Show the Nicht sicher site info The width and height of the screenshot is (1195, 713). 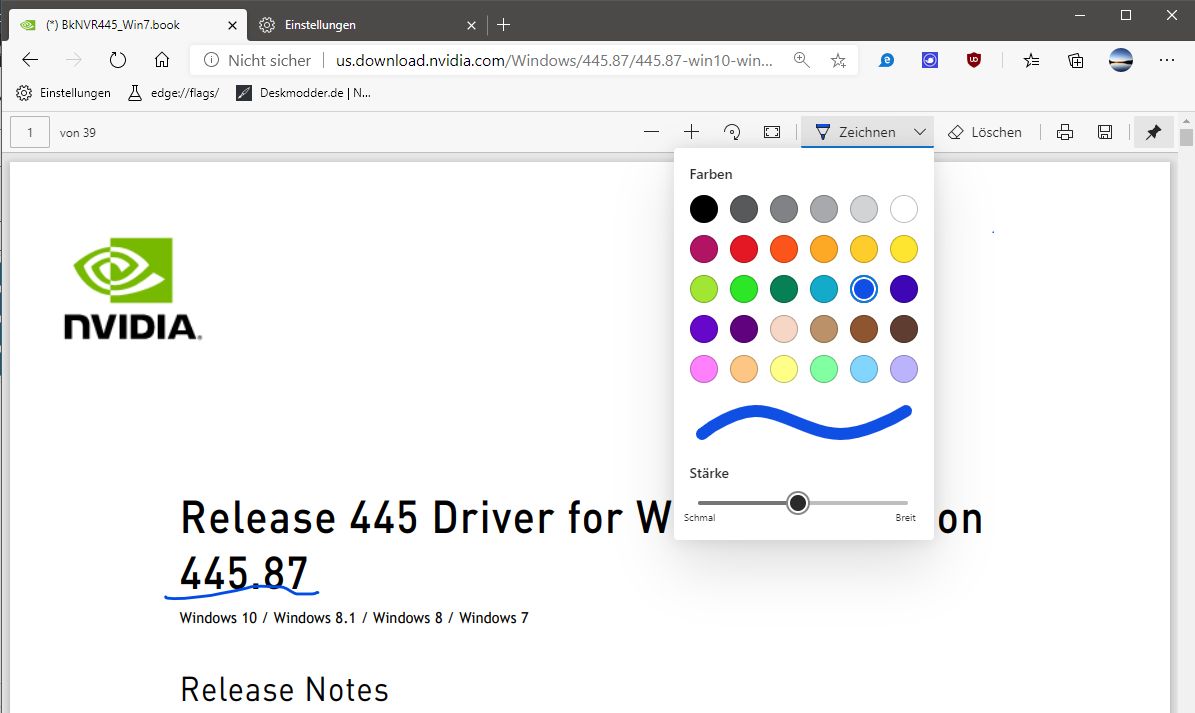(x=258, y=60)
